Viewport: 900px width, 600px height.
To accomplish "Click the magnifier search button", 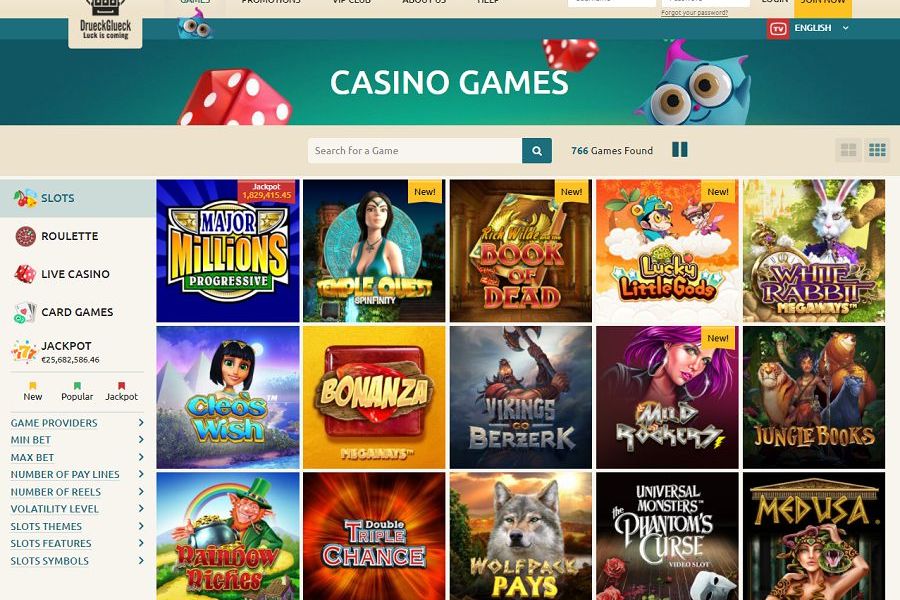I will coord(537,150).
